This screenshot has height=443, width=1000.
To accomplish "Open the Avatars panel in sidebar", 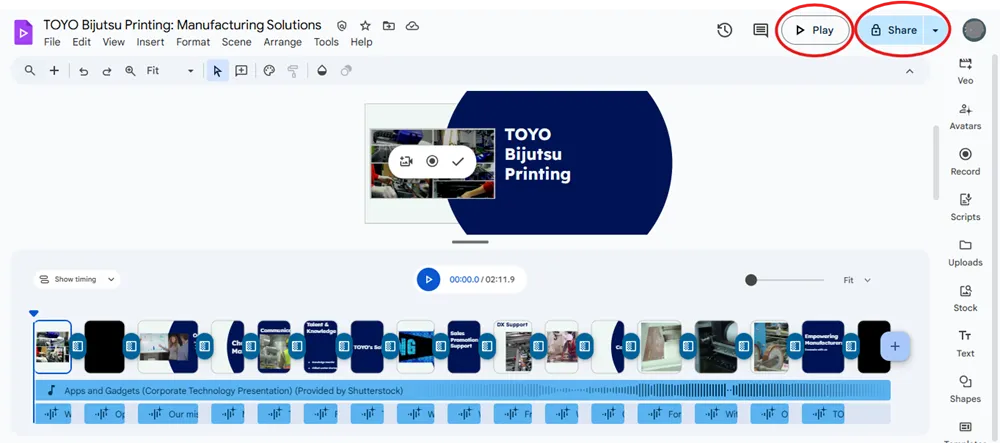I will coord(965,116).
